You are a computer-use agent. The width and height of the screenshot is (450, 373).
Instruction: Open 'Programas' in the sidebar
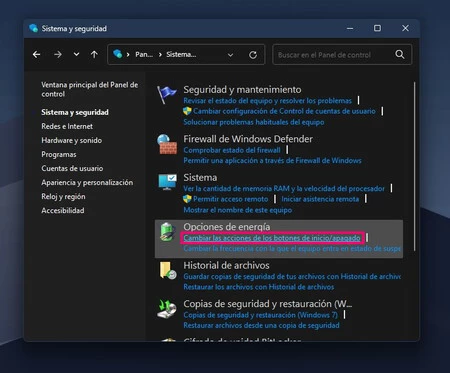click(59, 154)
